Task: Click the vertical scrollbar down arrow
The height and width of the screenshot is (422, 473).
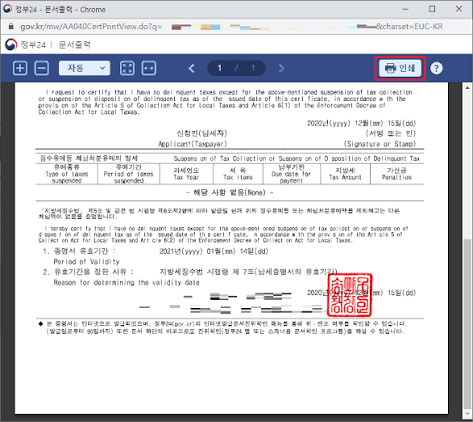Action: click(467, 414)
